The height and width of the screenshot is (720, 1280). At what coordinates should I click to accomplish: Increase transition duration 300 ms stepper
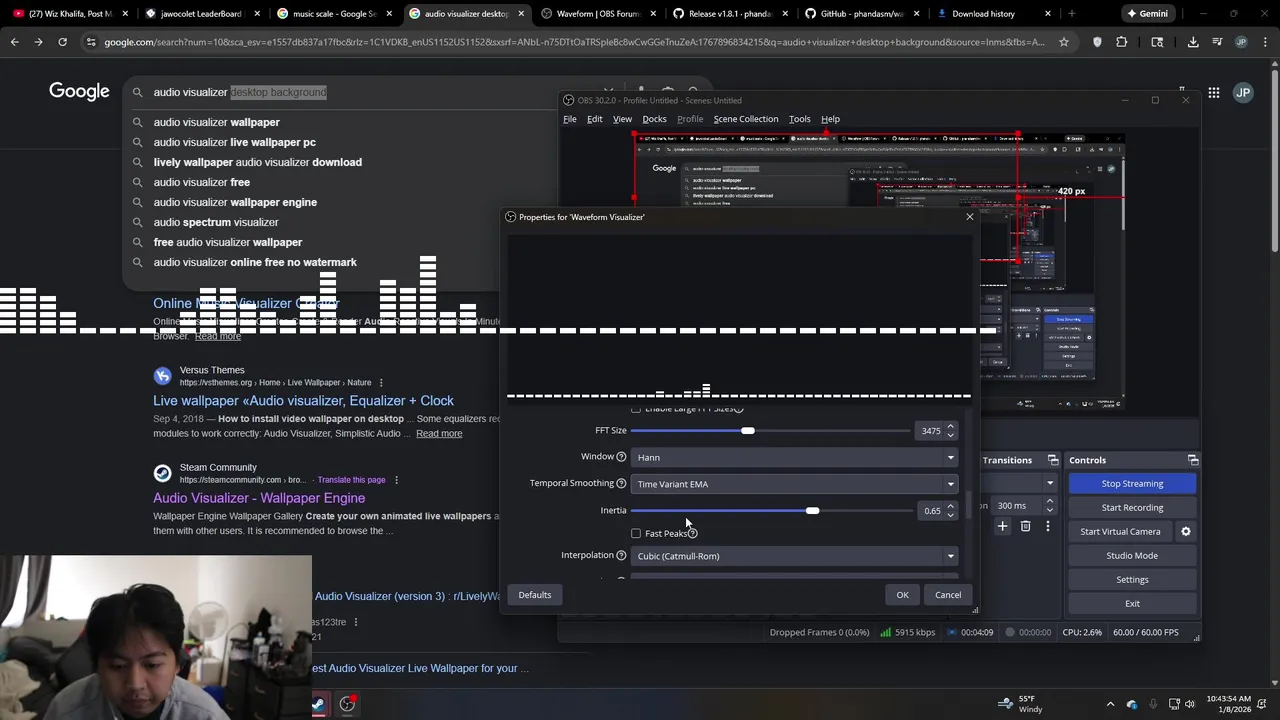point(1049,502)
